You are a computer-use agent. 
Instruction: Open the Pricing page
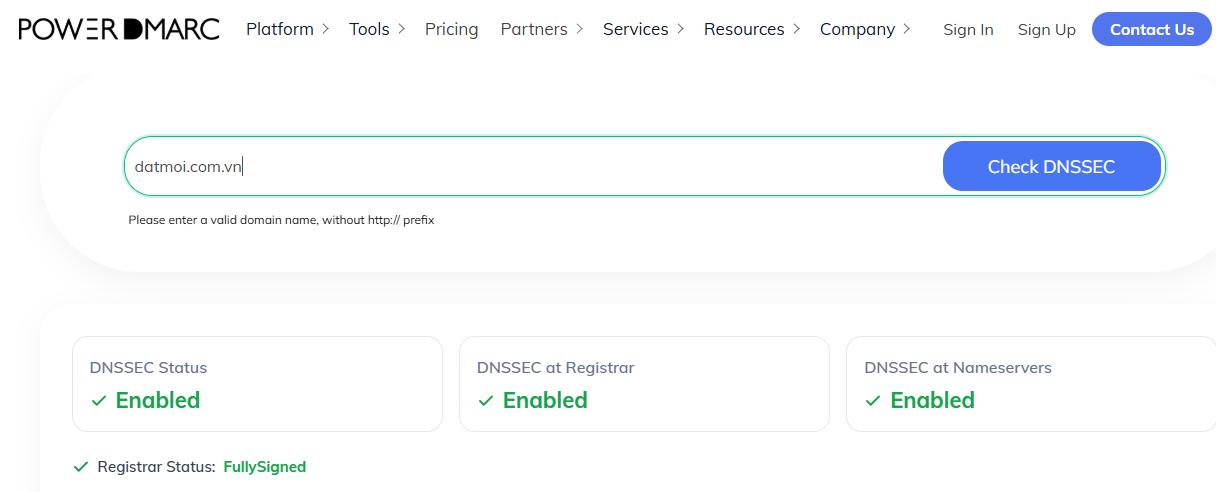tap(452, 29)
